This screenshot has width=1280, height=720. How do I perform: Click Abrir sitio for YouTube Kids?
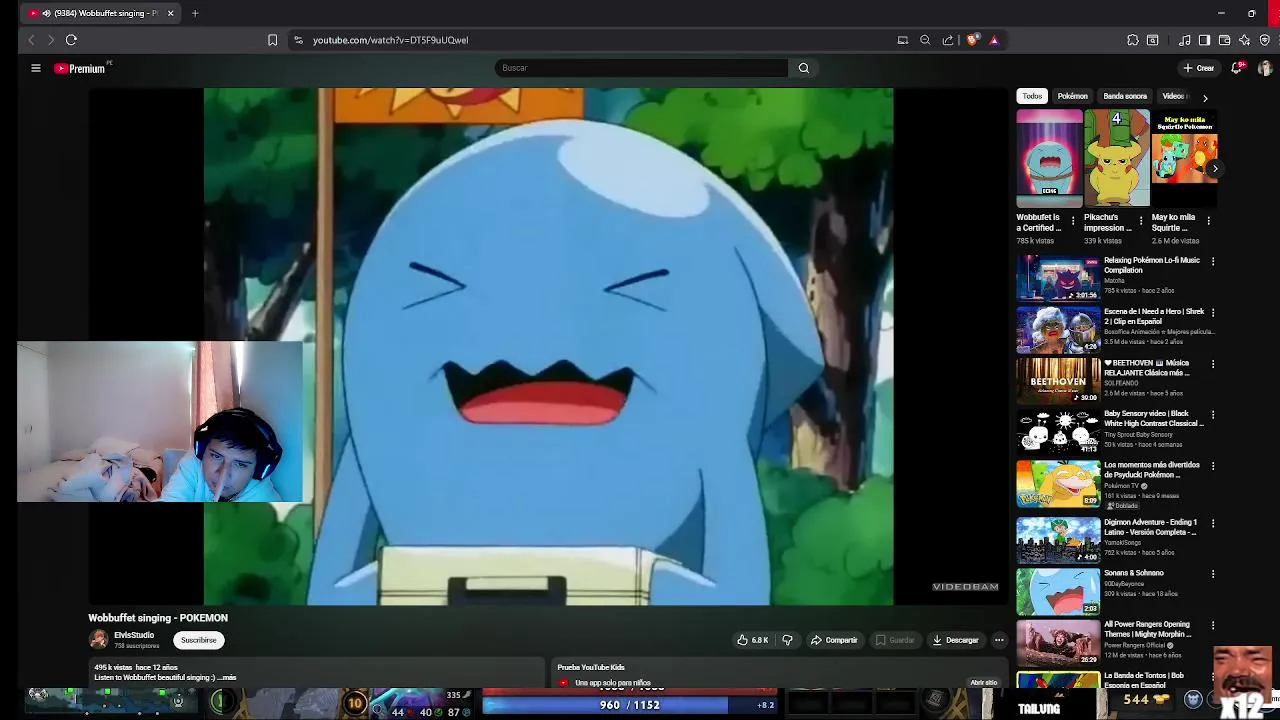pyautogui.click(x=984, y=683)
